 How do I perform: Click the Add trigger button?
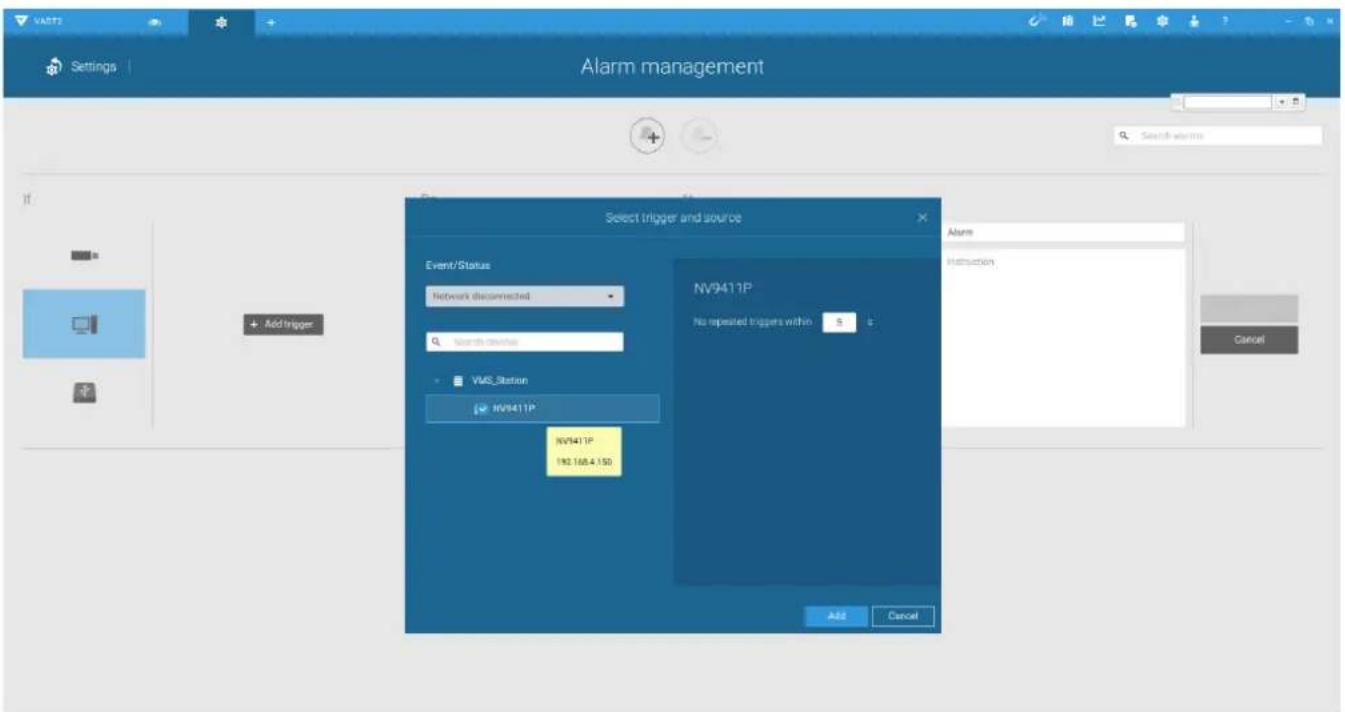click(x=283, y=325)
